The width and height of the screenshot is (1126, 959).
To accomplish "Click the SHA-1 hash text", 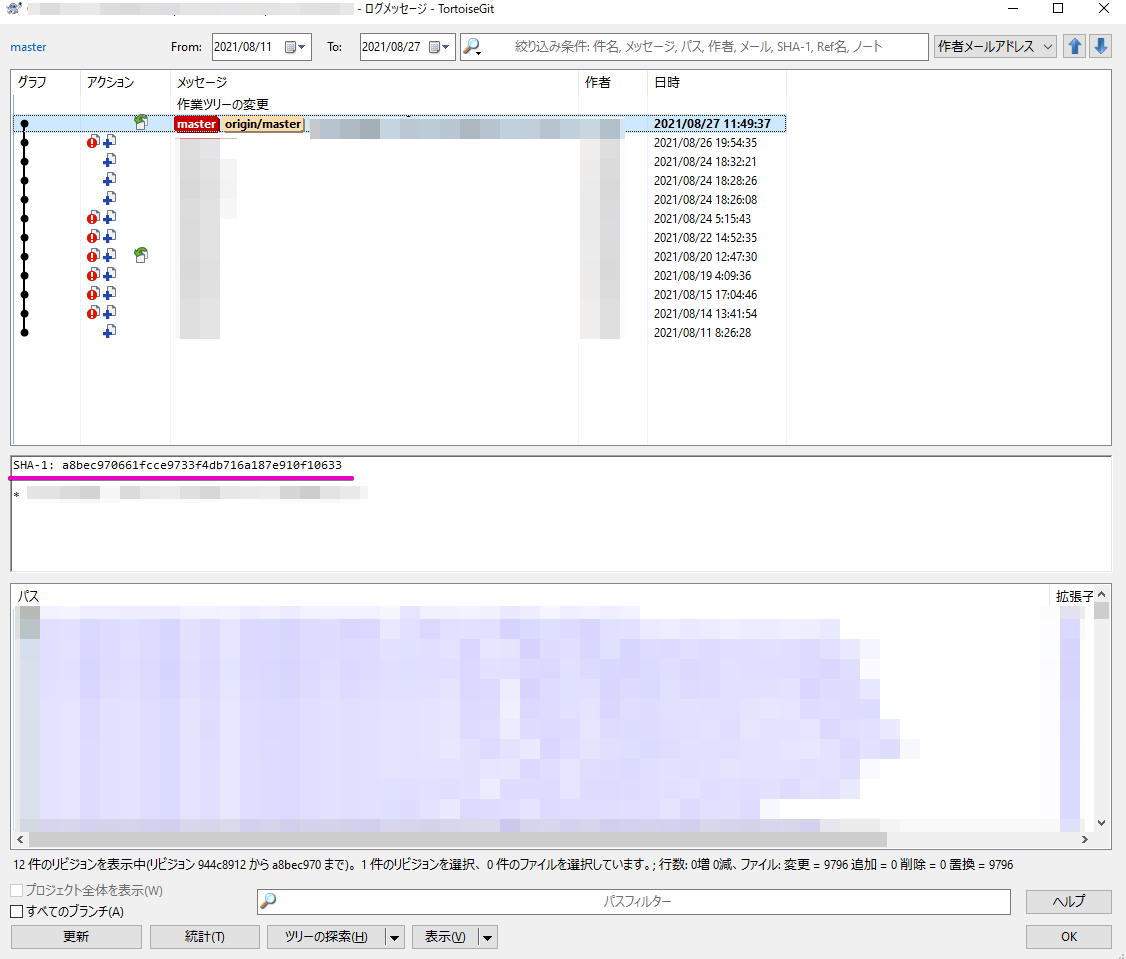I will (177, 465).
